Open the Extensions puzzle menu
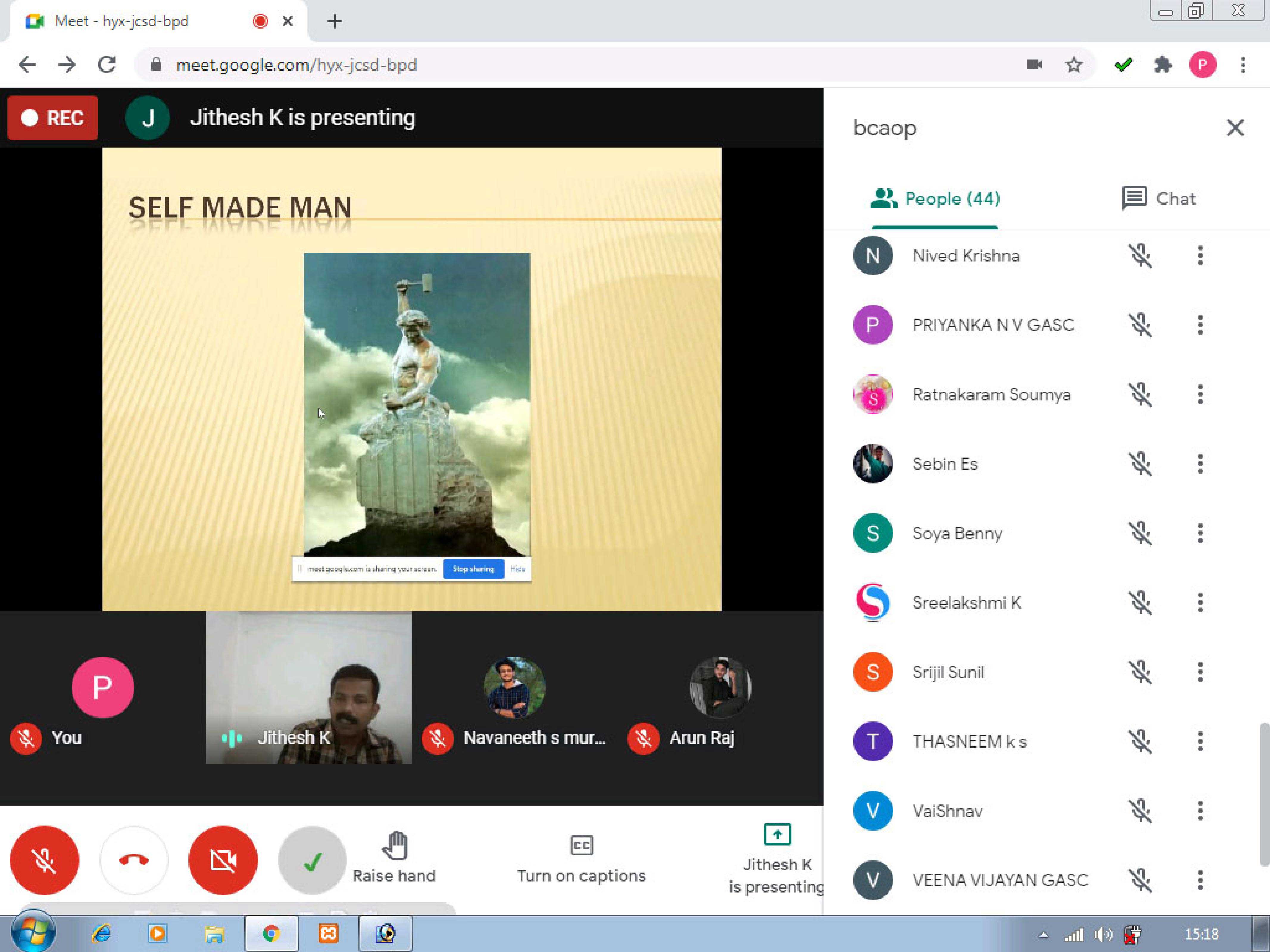Image resolution: width=1270 pixels, height=952 pixels. (1163, 65)
